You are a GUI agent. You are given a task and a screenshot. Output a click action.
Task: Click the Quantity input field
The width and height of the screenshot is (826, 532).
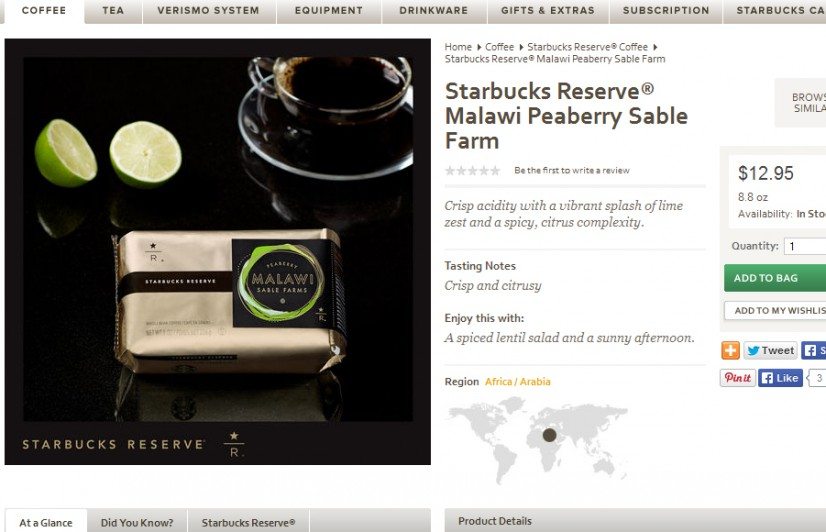[x=805, y=246]
